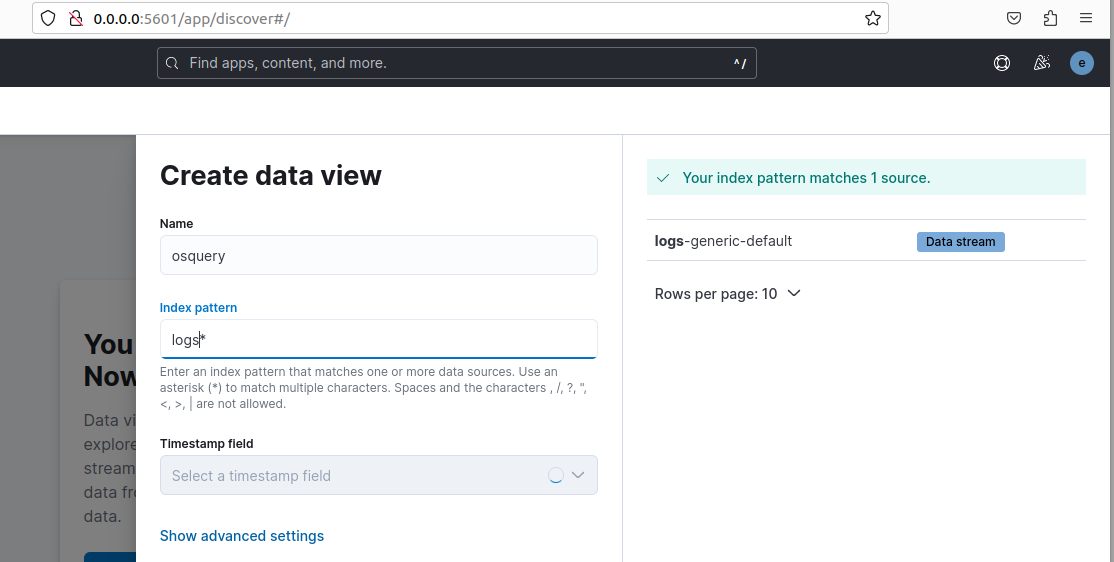Viewport: 1114px width, 562px height.
Task: Click the shield tracking protection icon
Action: pos(48,18)
